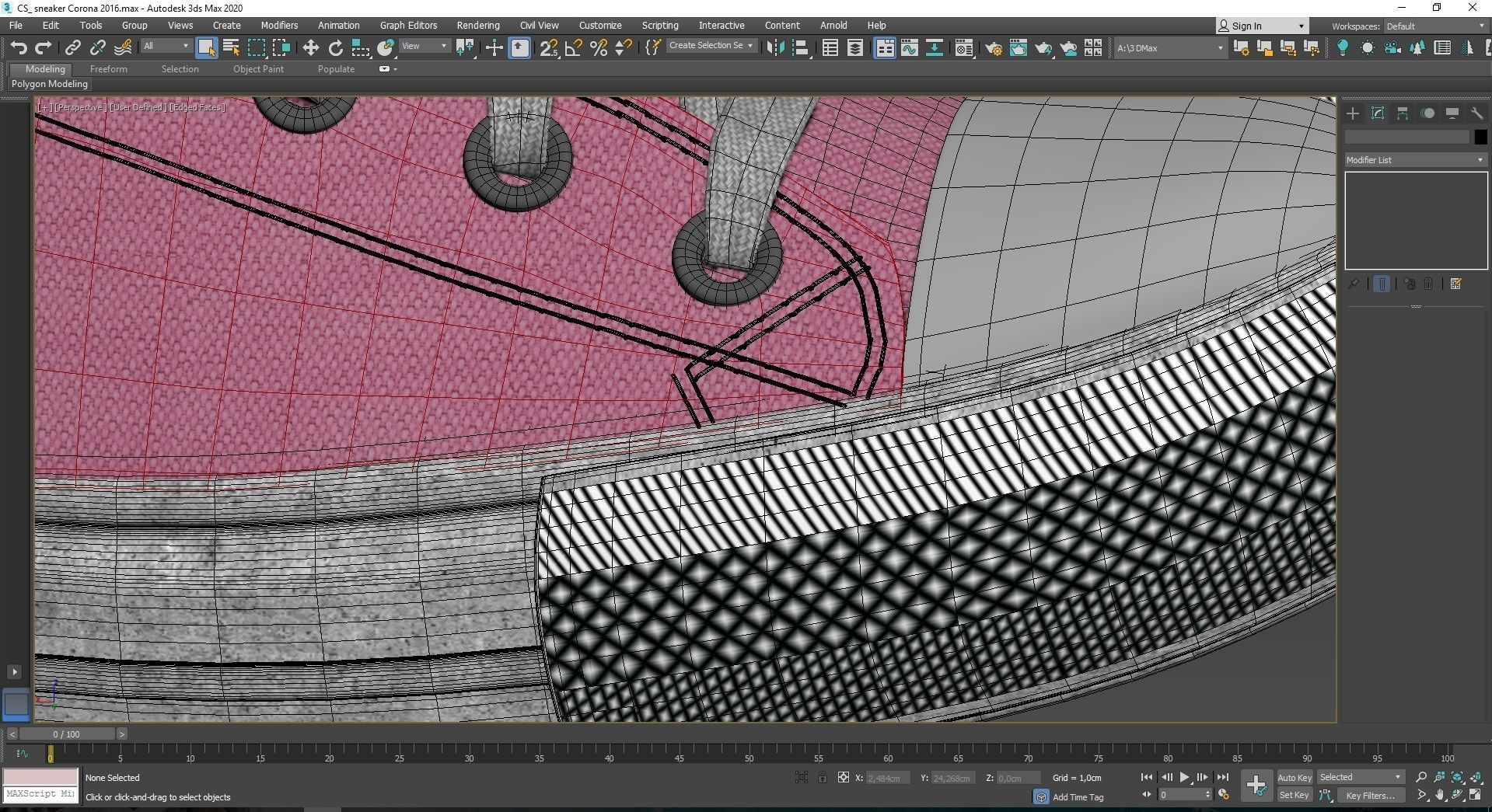Open the Schematic View icon

click(935, 48)
